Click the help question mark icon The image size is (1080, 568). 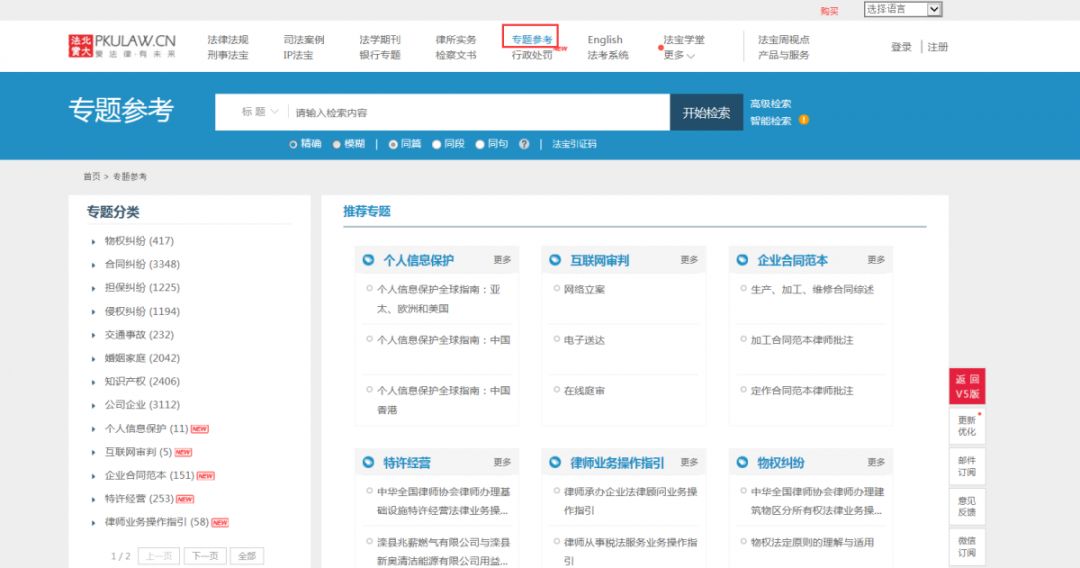(x=524, y=144)
